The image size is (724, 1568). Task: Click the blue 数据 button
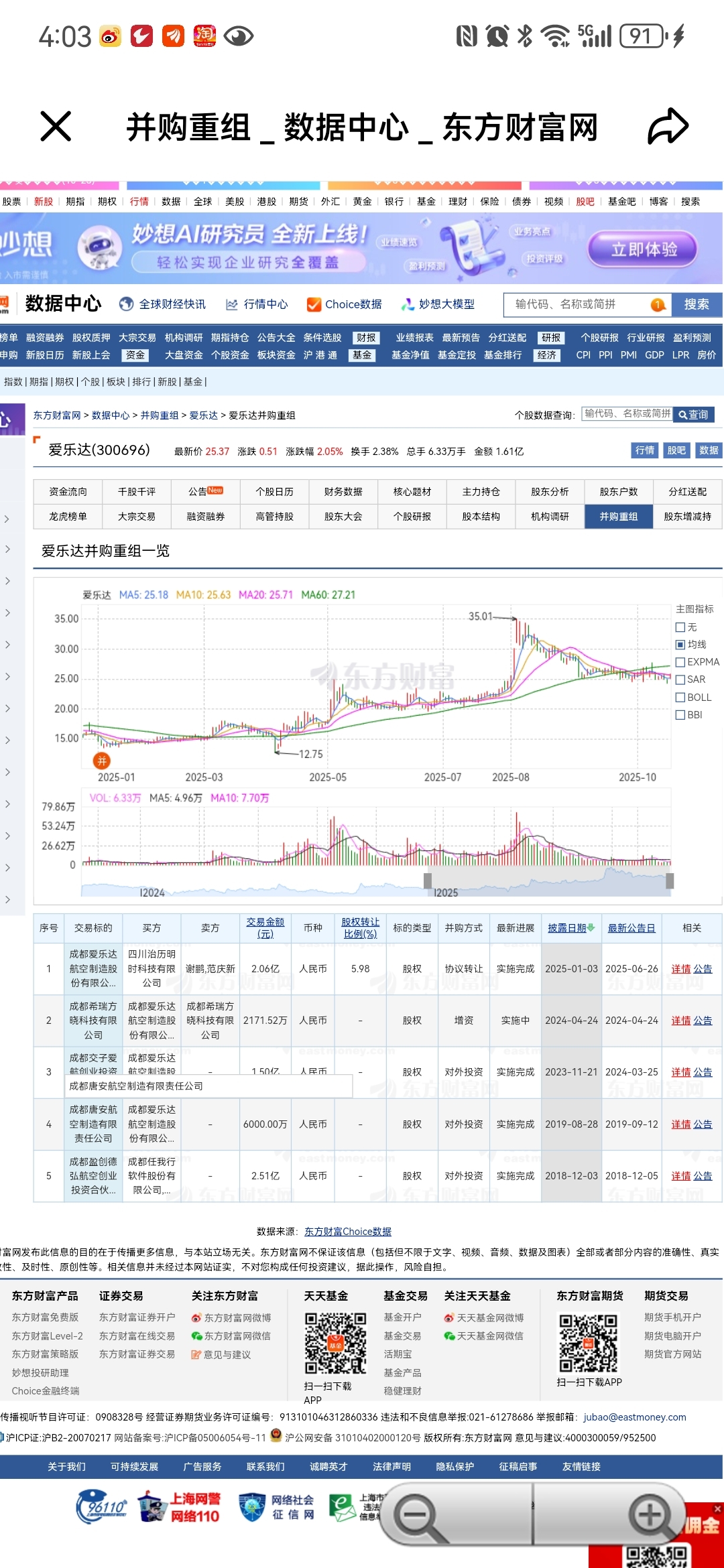coord(709,450)
